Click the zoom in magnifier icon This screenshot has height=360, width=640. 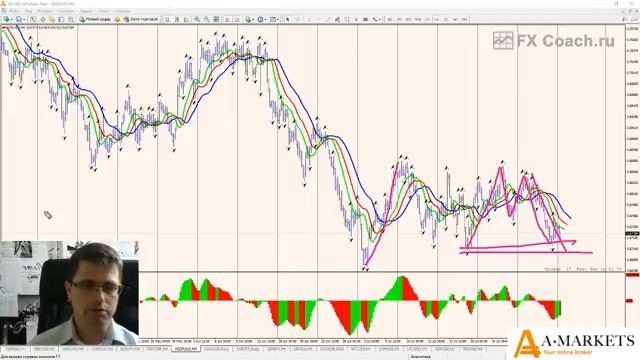[x=197, y=19]
